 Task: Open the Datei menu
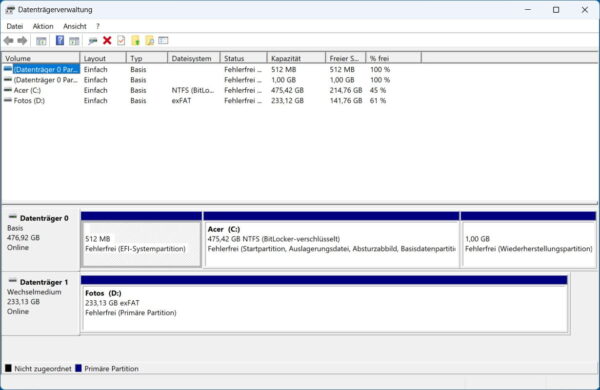15,26
